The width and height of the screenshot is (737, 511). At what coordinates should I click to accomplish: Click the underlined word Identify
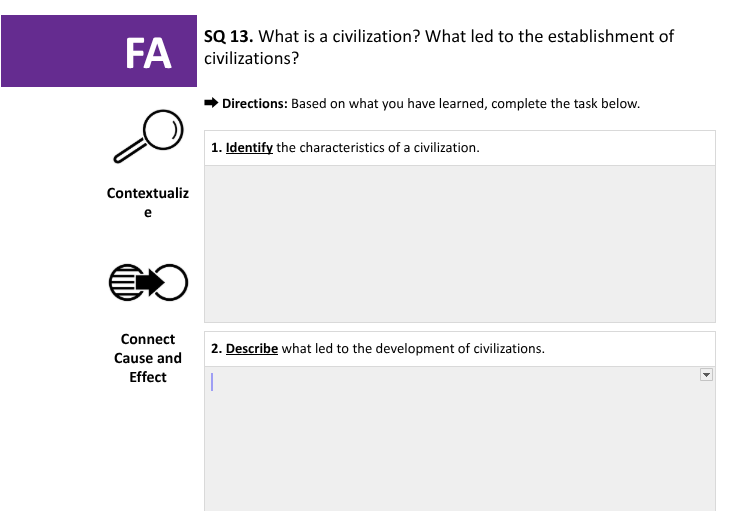[249, 148]
